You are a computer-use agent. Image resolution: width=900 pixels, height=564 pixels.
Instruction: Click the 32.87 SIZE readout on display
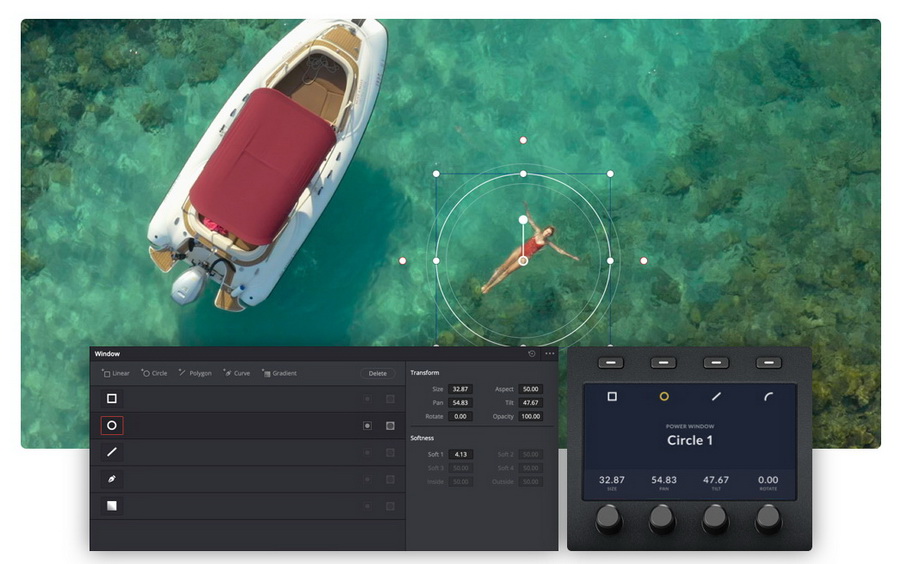(x=612, y=480)
